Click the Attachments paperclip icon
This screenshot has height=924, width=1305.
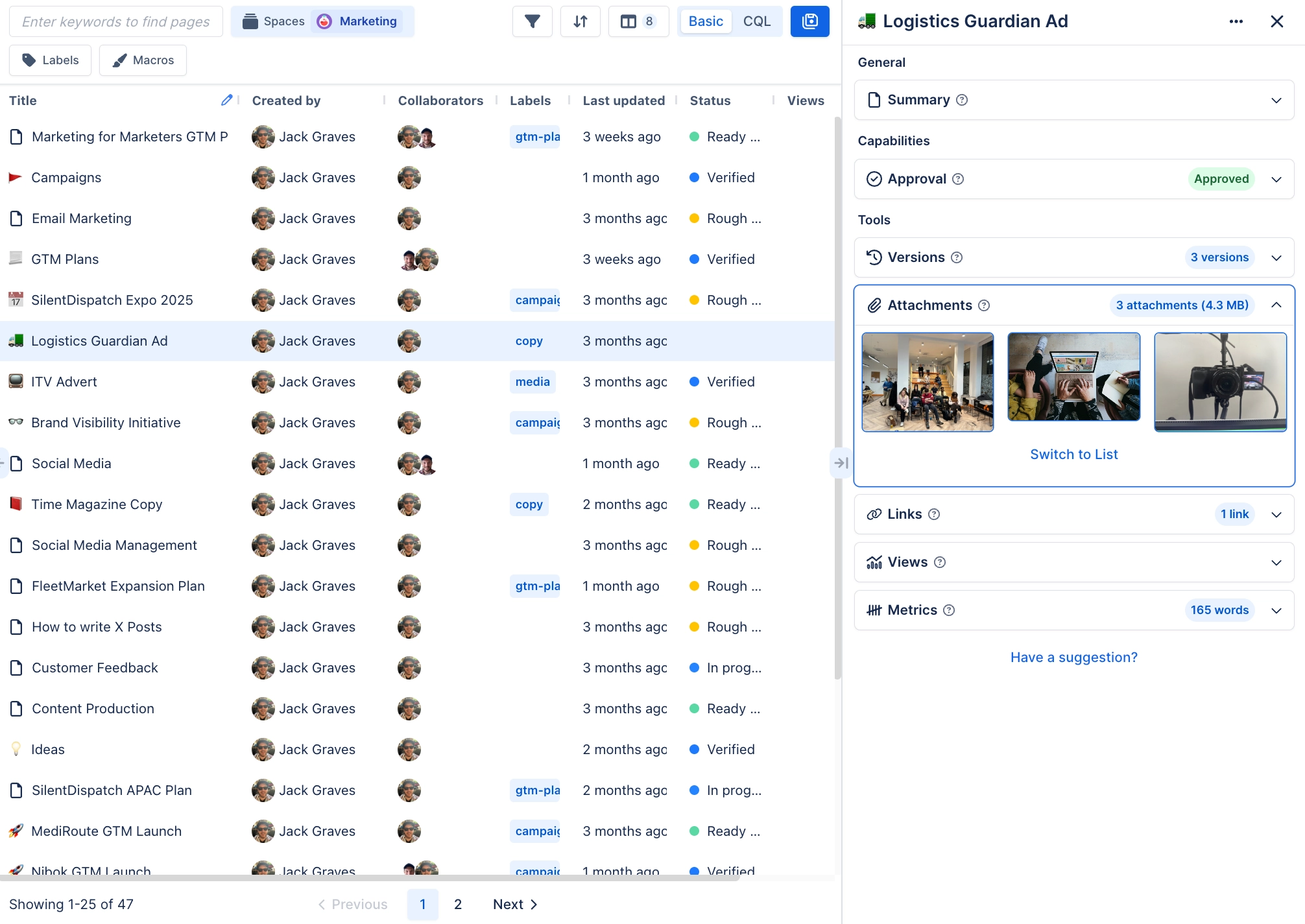point(875,305)
